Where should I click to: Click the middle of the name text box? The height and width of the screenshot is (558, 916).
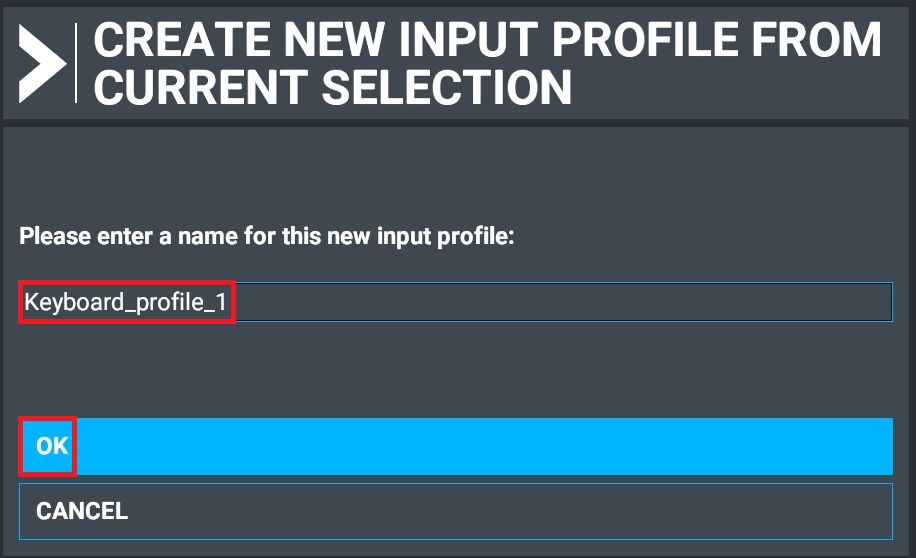pos(456,302)
